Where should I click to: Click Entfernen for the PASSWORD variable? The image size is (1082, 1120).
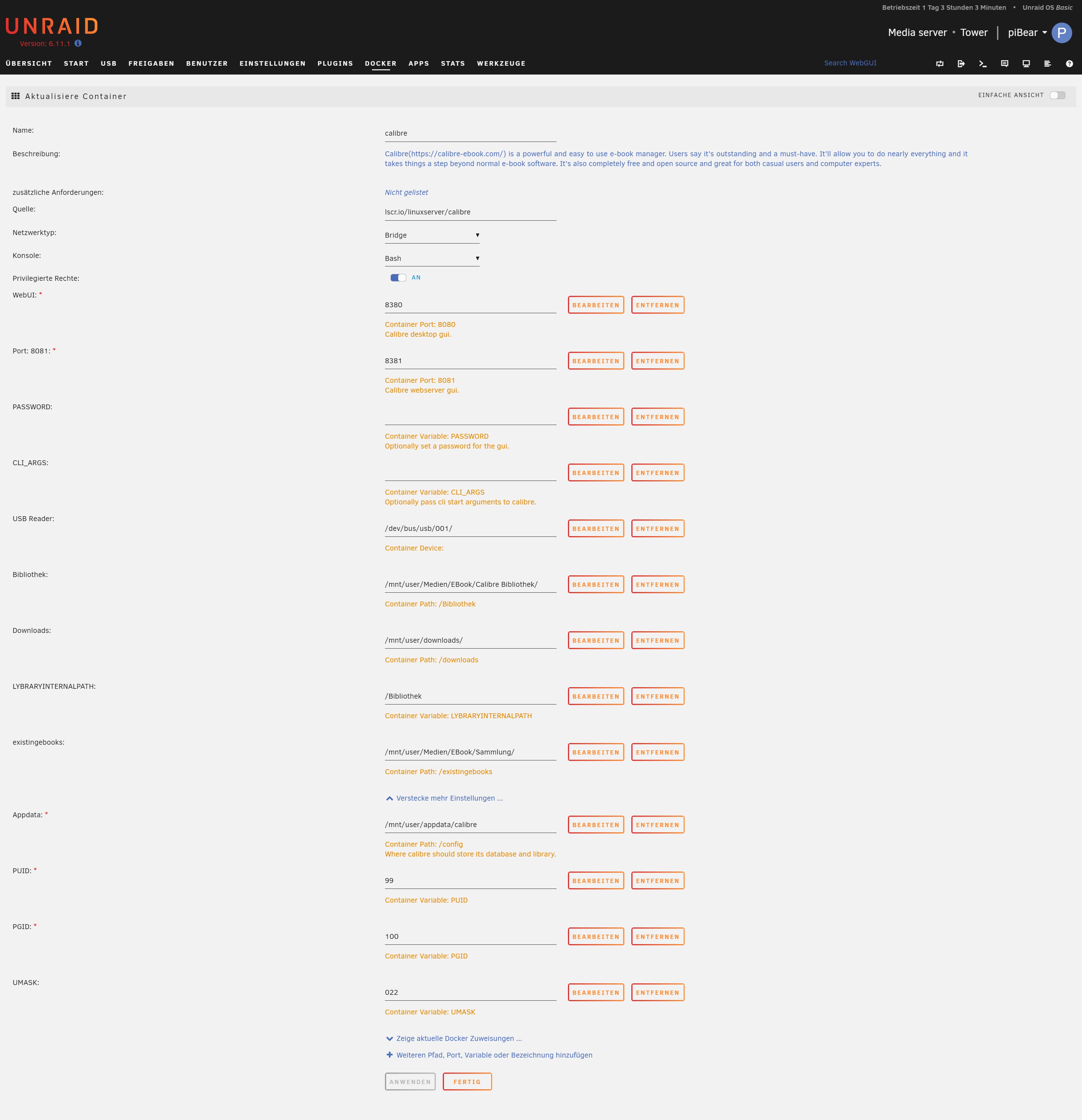658,416
